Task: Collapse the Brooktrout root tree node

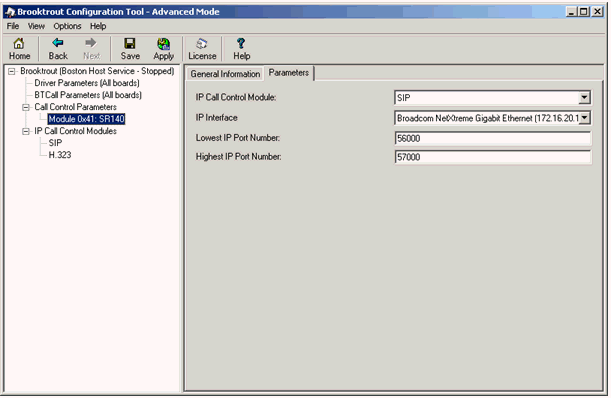Action: pos(12,71)
